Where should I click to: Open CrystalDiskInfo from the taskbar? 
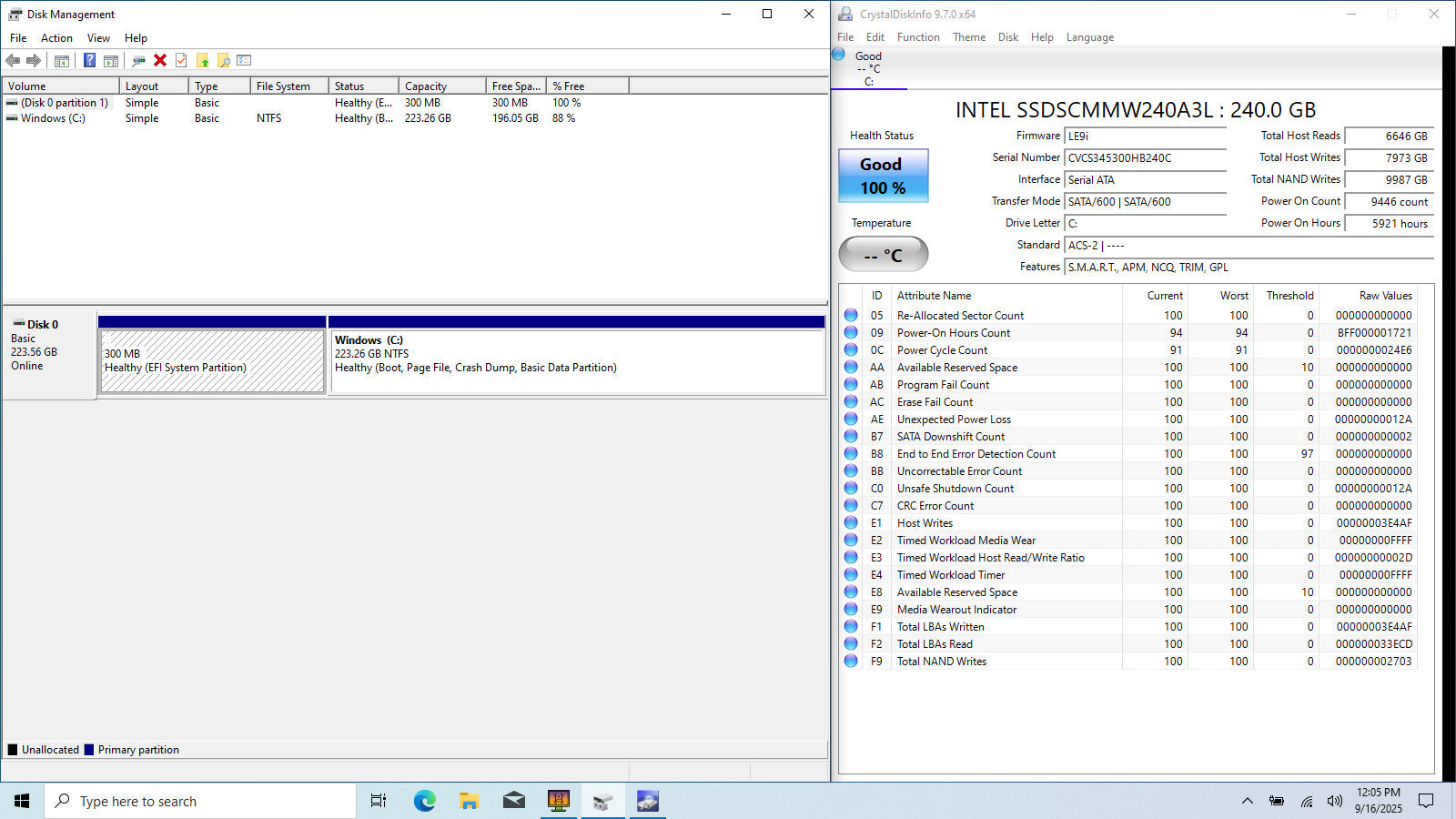[x=647, y=801]
